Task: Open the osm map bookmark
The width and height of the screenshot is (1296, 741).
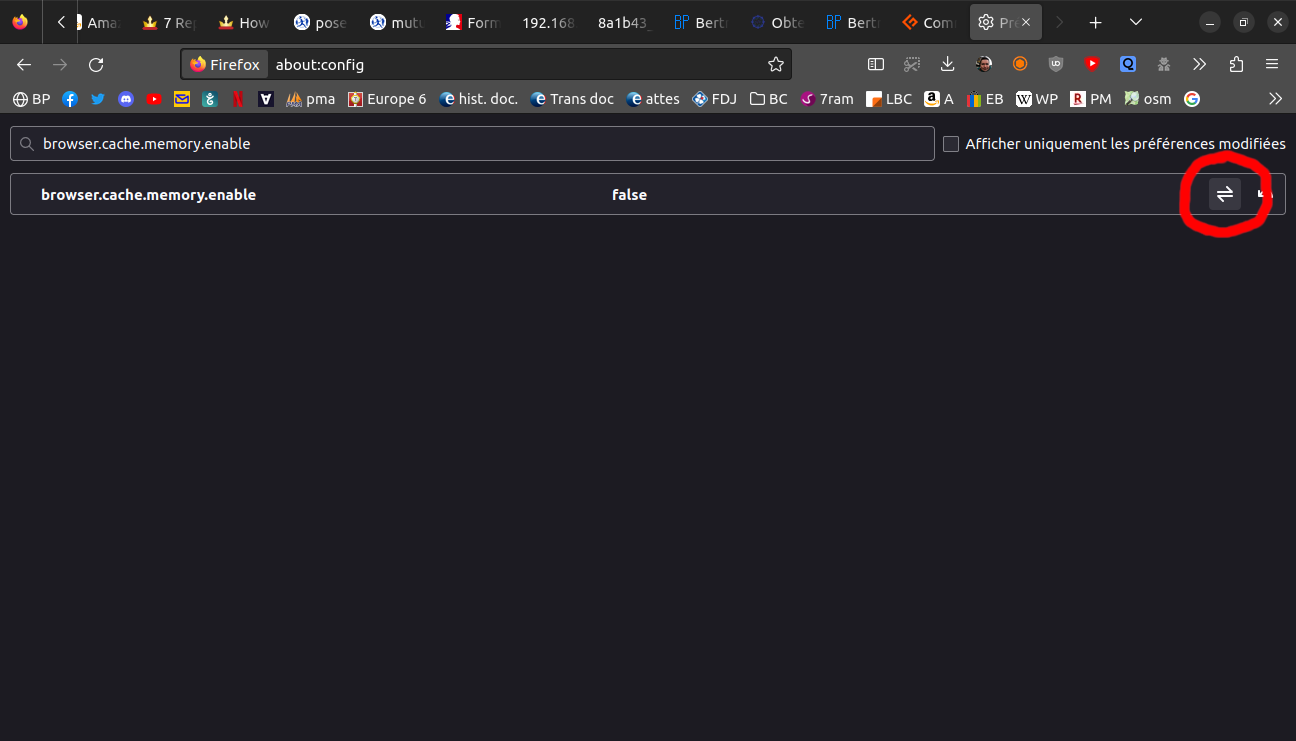Action: point(1148,99)
